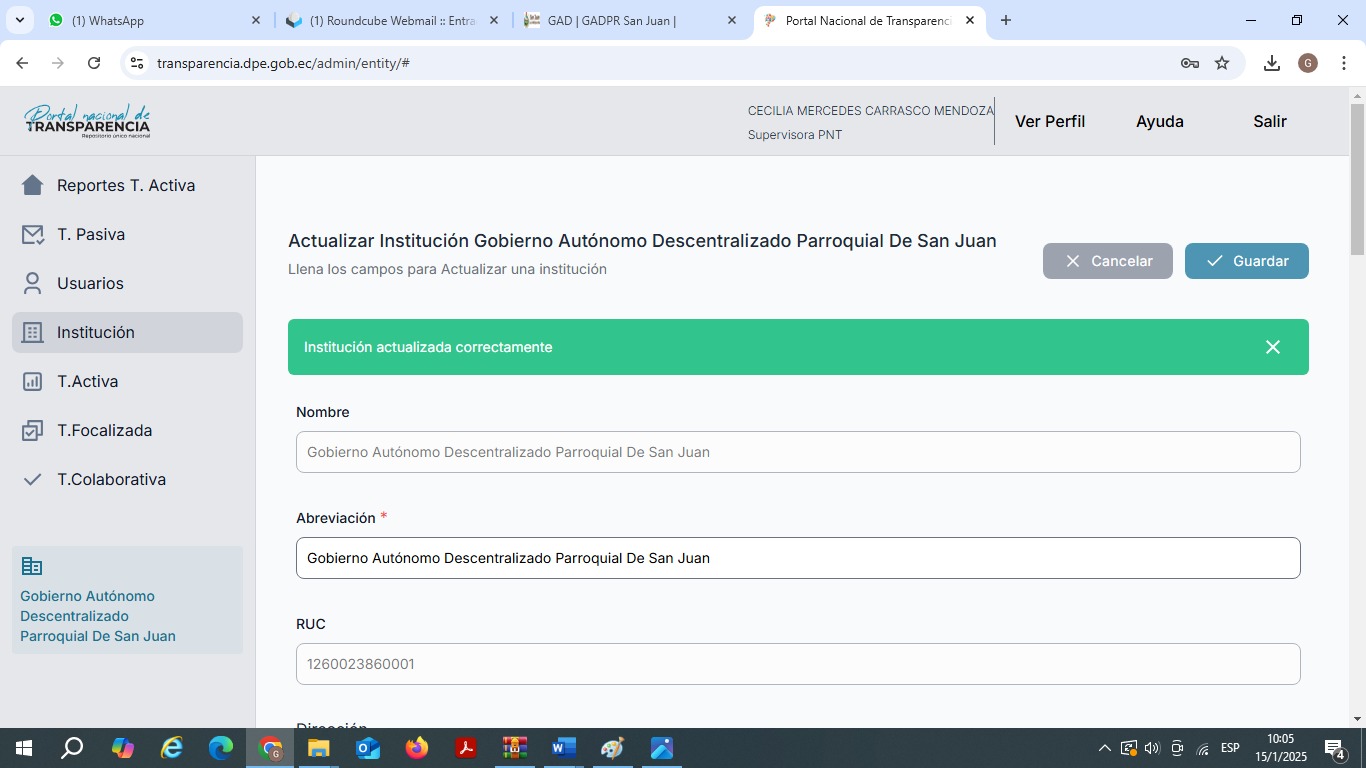Select the T.Activa chart icon
Image resolution: width=1366 pixels, height=768 pixels.
click(x=33, y=381)
